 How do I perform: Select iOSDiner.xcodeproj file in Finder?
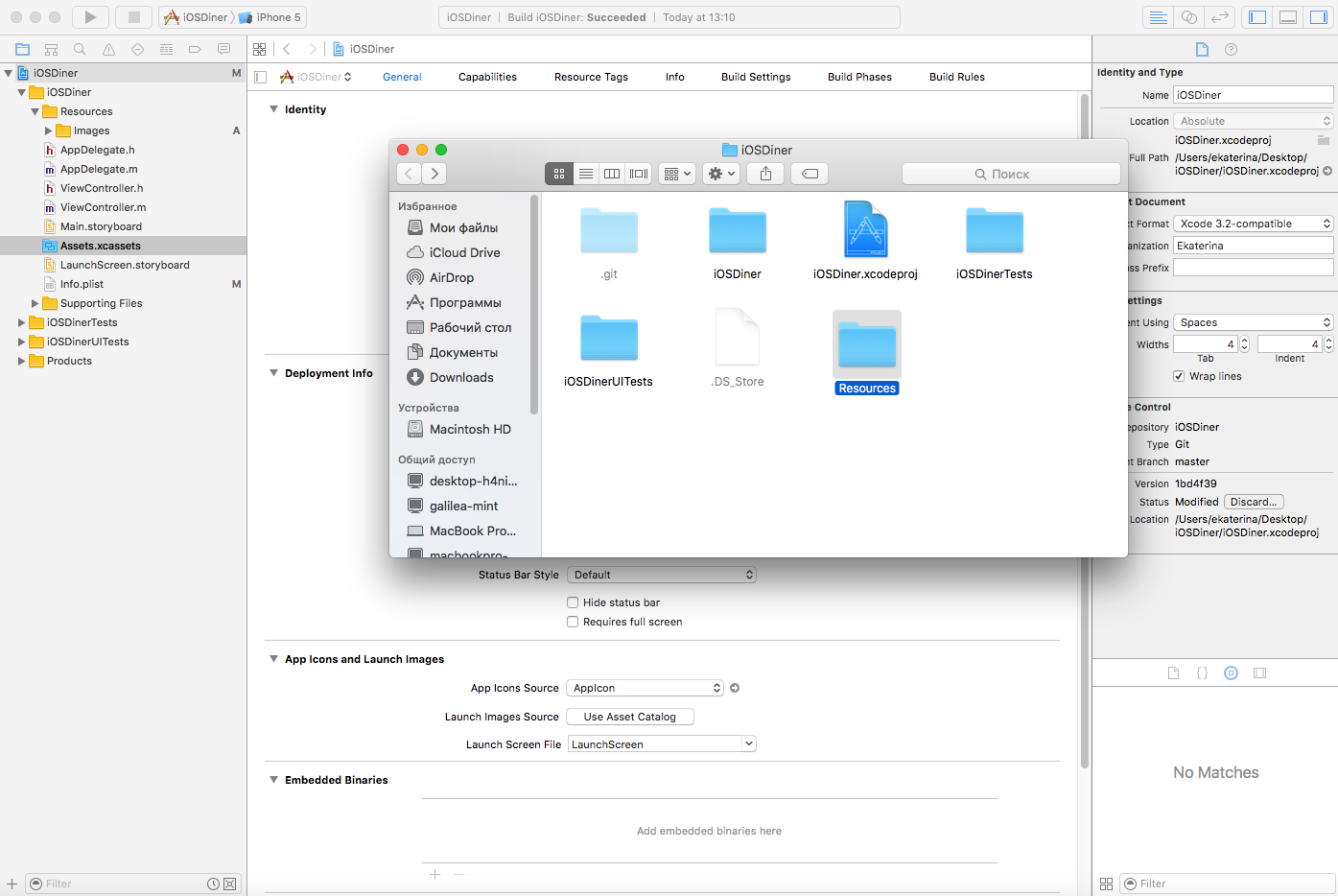coord(865,241)
